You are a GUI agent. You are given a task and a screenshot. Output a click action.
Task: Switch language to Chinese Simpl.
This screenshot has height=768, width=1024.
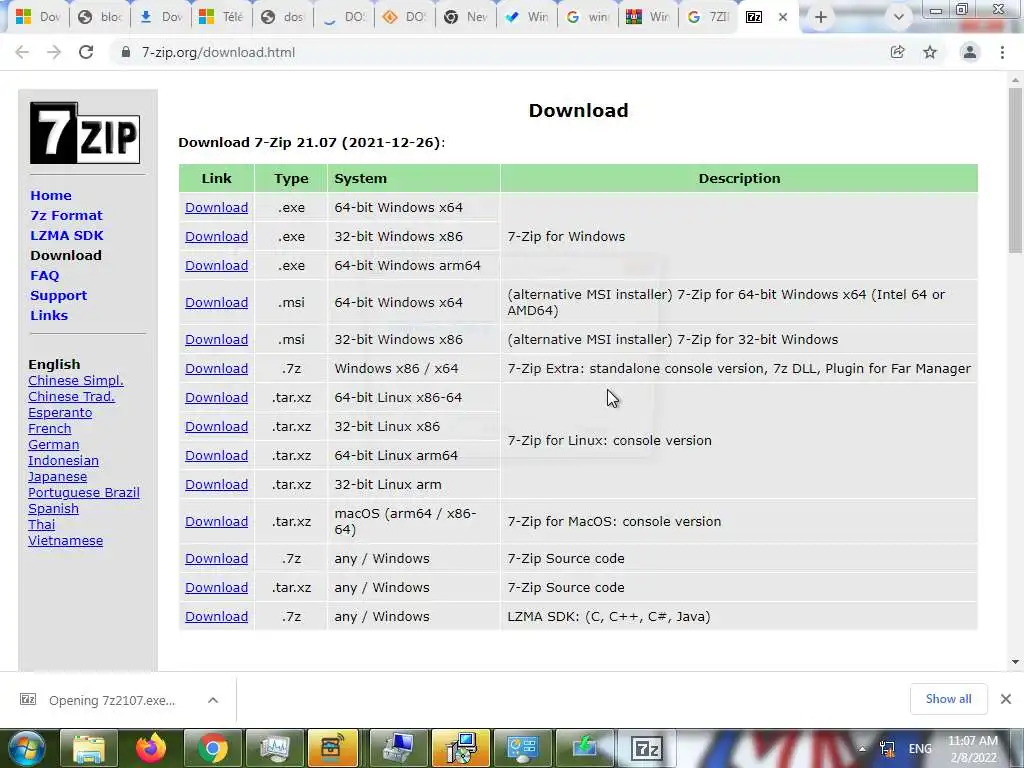pyautogui.click(x=76, y=381)
